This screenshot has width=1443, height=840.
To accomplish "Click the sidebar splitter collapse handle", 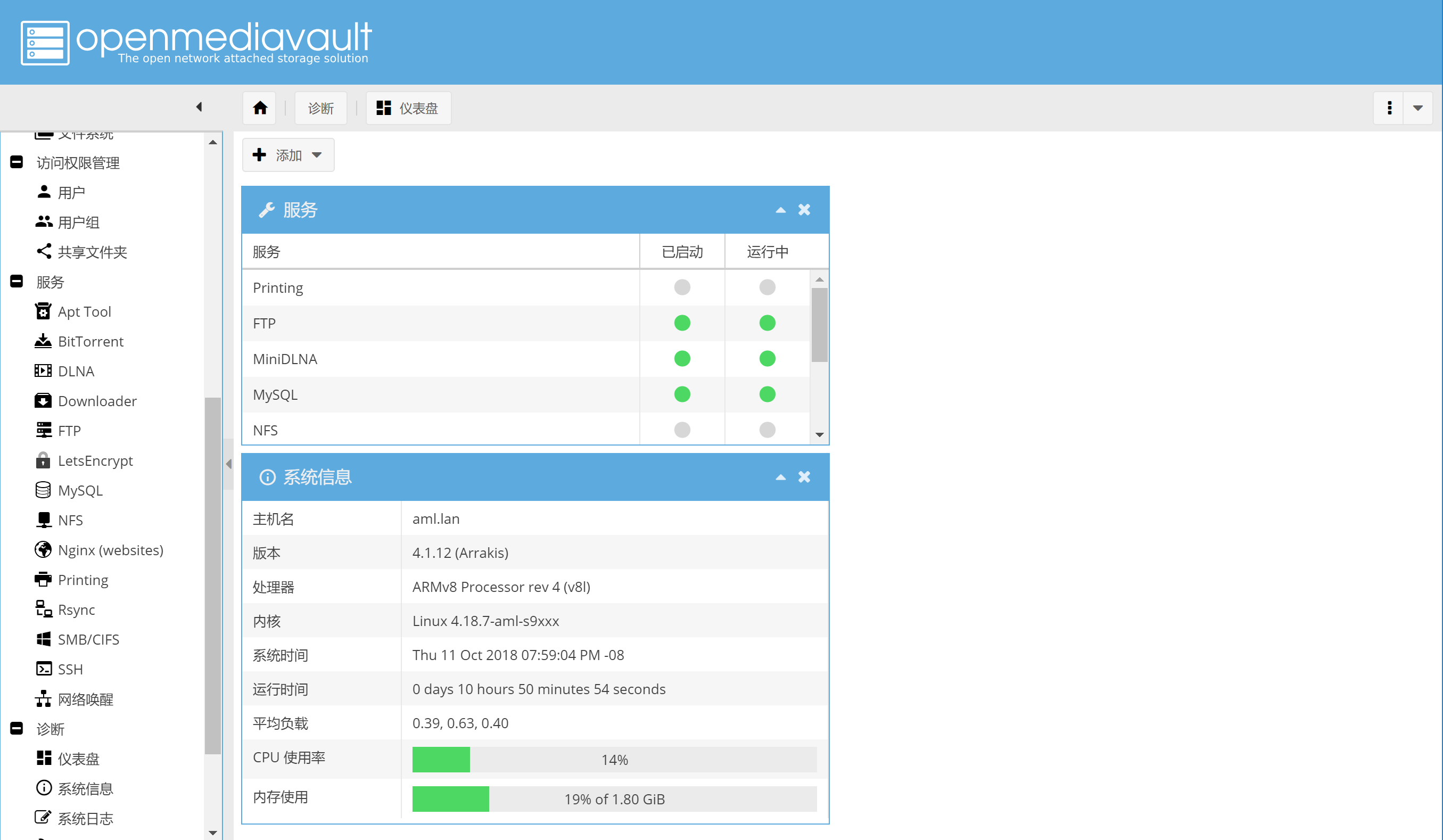I will 228,464.
